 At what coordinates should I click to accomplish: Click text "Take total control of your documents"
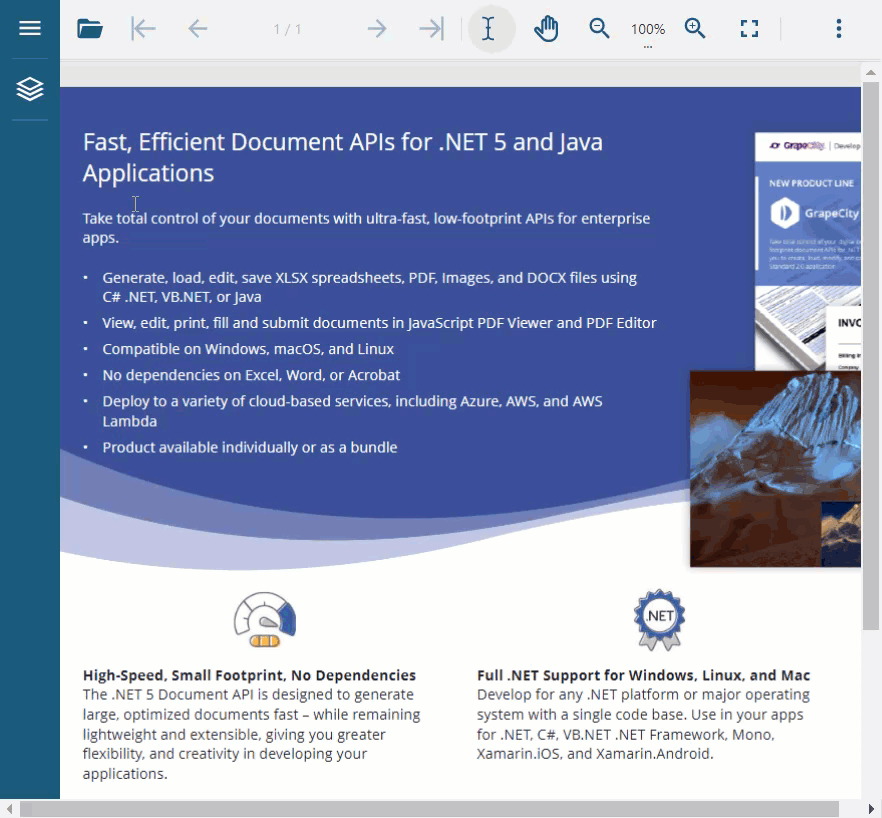[366, 228]
